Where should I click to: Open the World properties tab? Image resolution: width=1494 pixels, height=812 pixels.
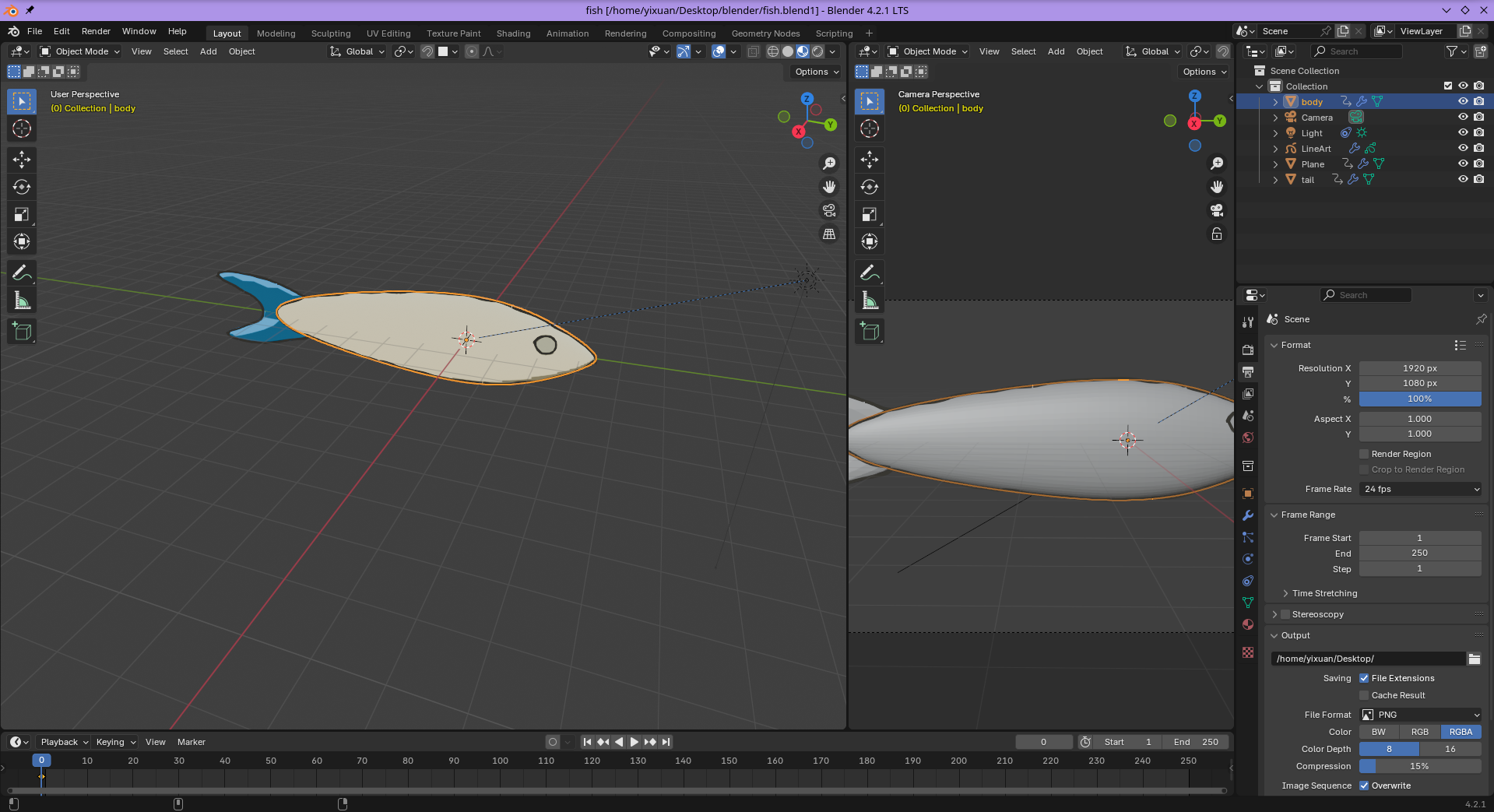(1248, 438)
